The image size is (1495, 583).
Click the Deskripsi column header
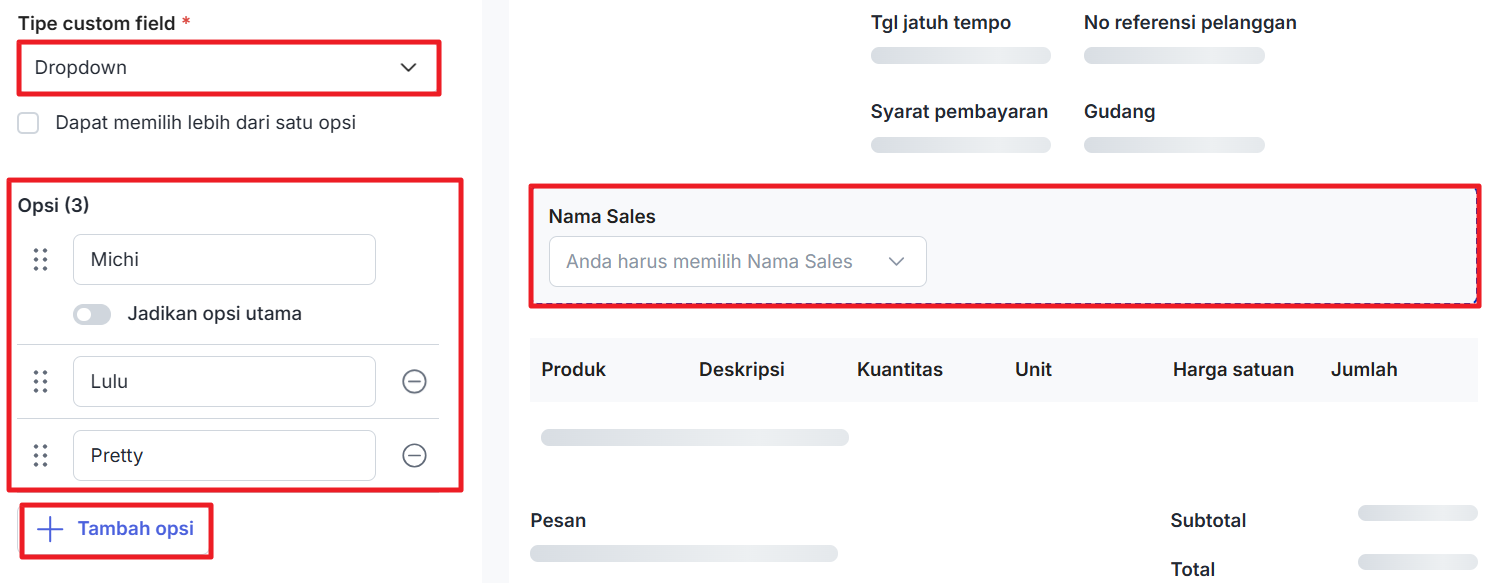742,370
